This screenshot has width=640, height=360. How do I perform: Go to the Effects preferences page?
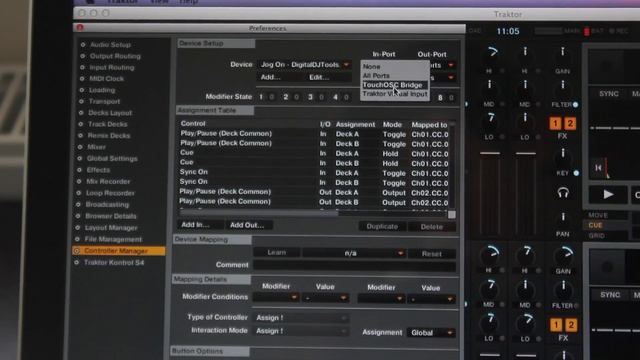tap(98, 170)
